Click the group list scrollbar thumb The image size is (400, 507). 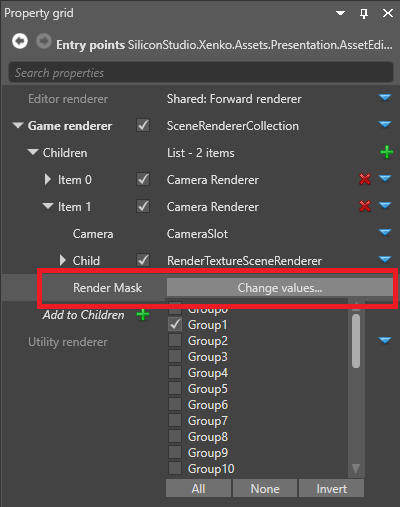(356, 341)
